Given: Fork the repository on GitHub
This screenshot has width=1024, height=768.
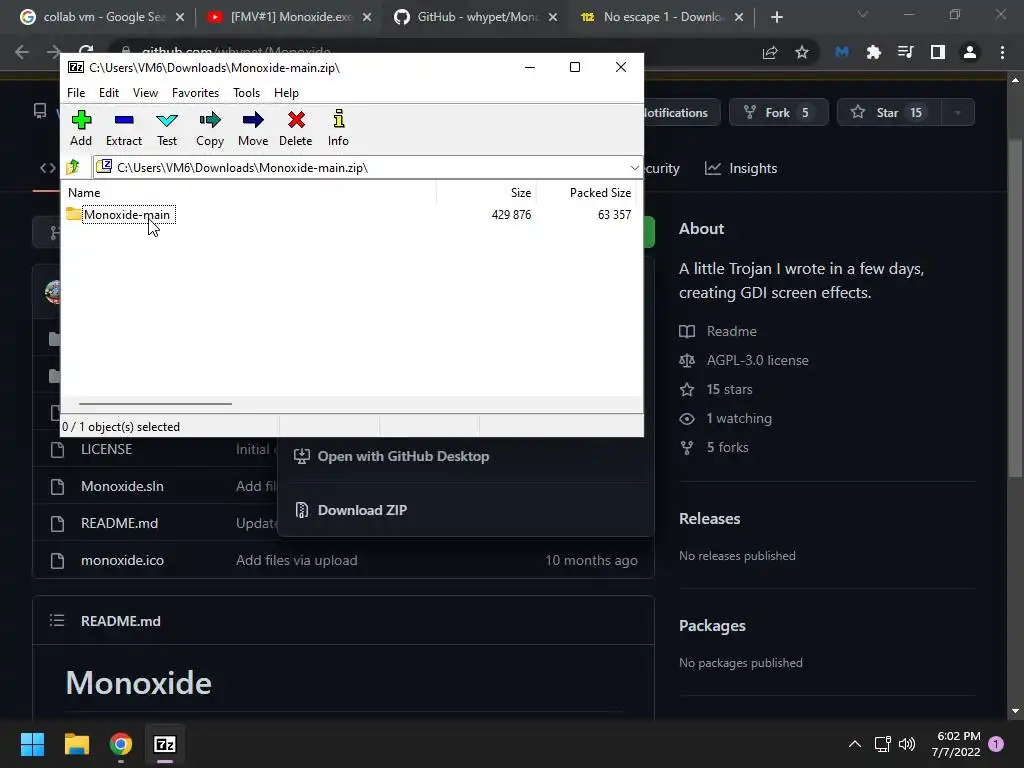Looking at the screenshot, I should [778, 112].
